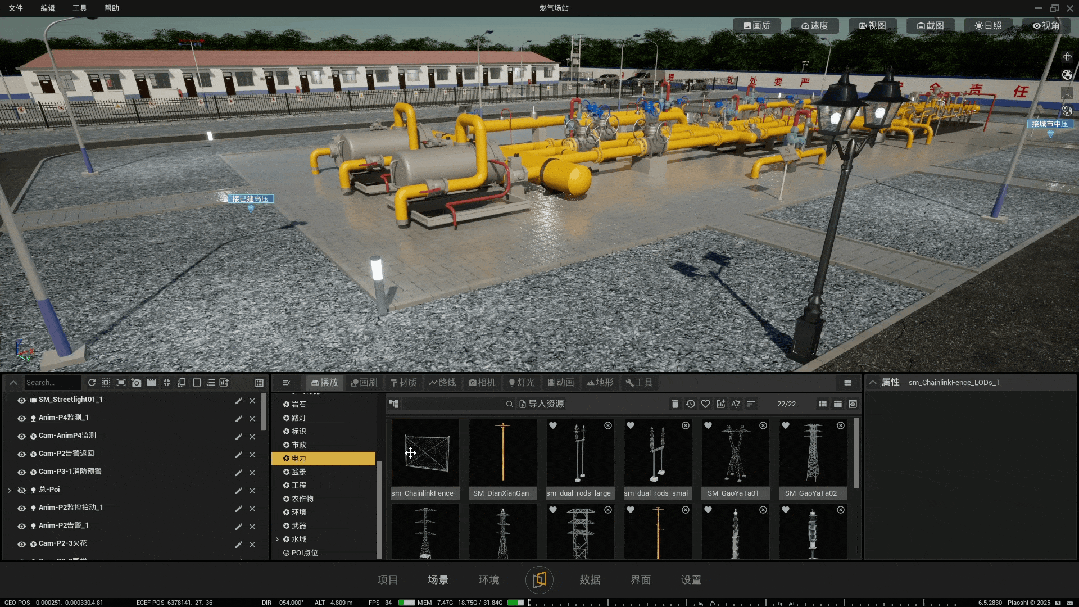1079x607 pixels.
Task: Toggle favorite heart on sm_dual_rods_large thumbnail
Action: coord(553,425)
